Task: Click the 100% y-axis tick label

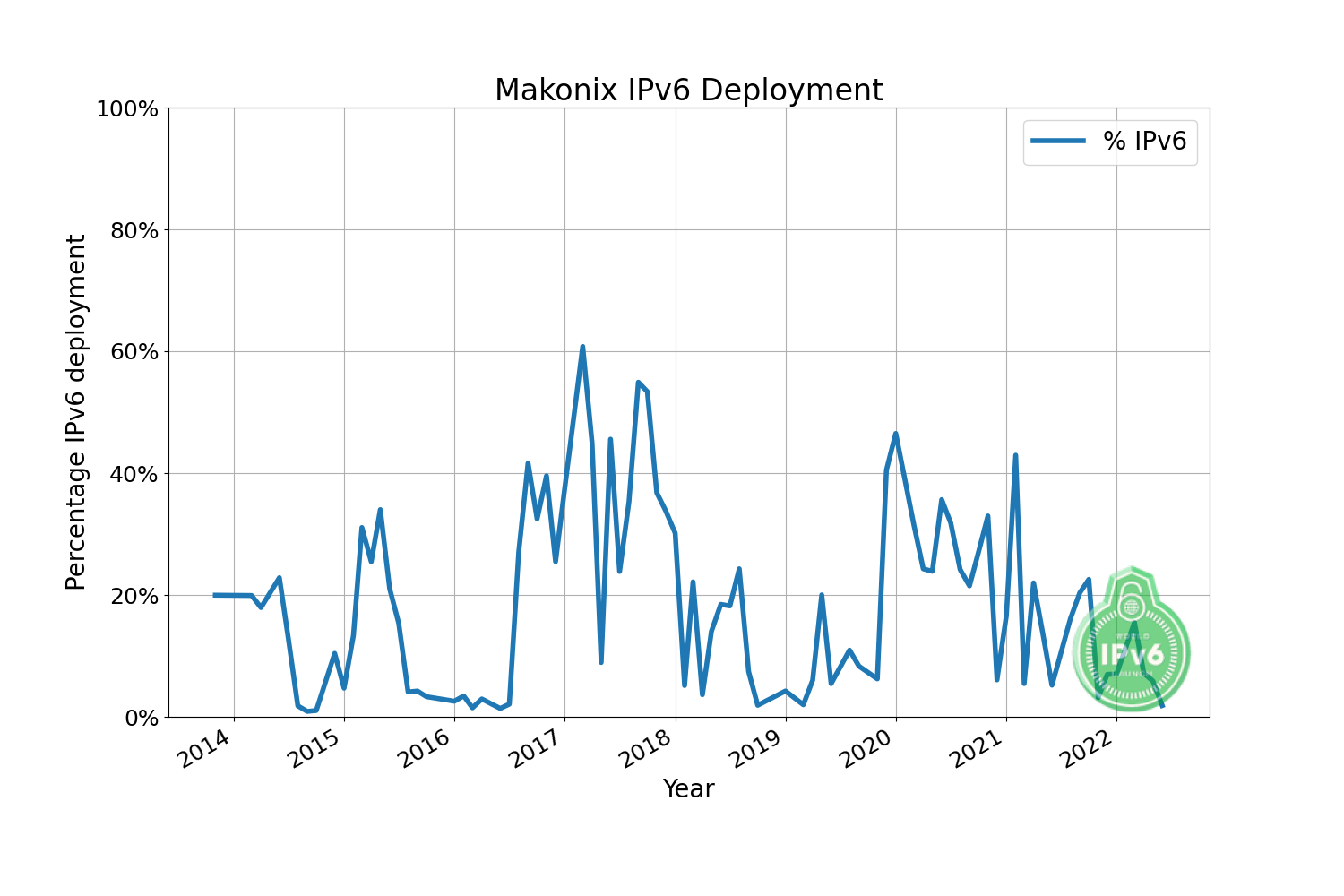Action: (x=126, y=109)
